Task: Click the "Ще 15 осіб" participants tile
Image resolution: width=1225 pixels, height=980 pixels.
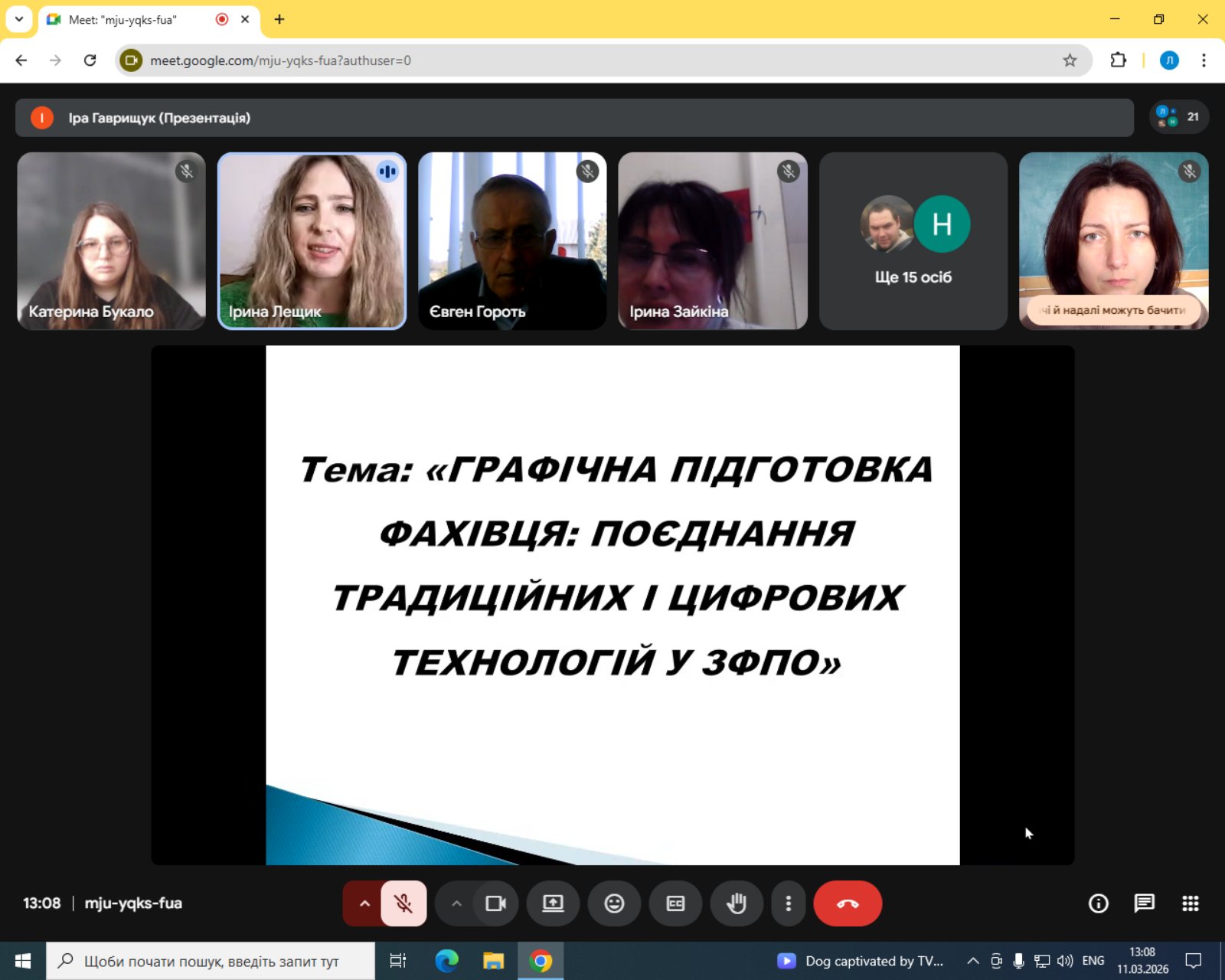Action: [x=913, y=241]
